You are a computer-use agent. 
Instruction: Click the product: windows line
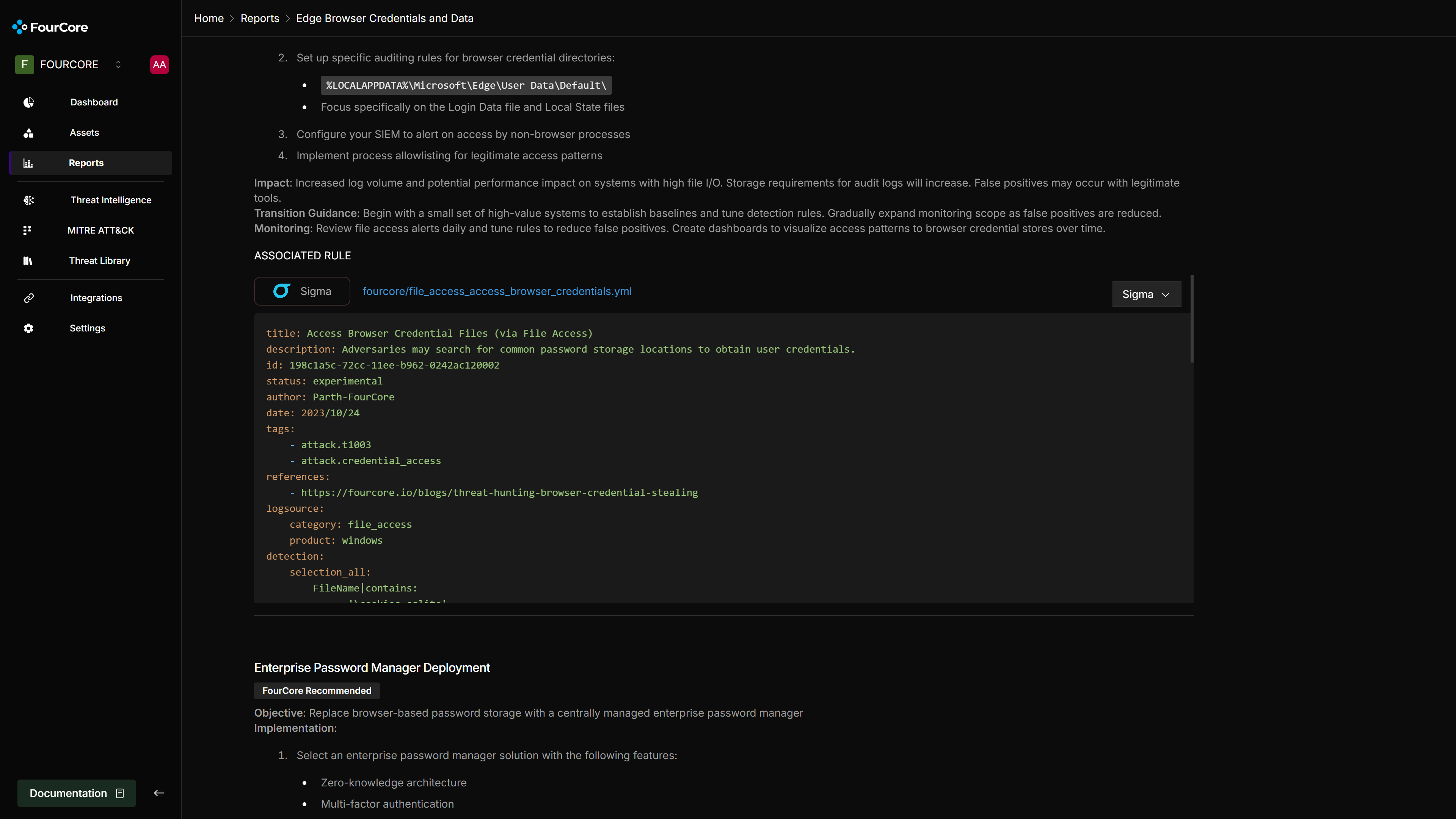click(x=336, y=540)
